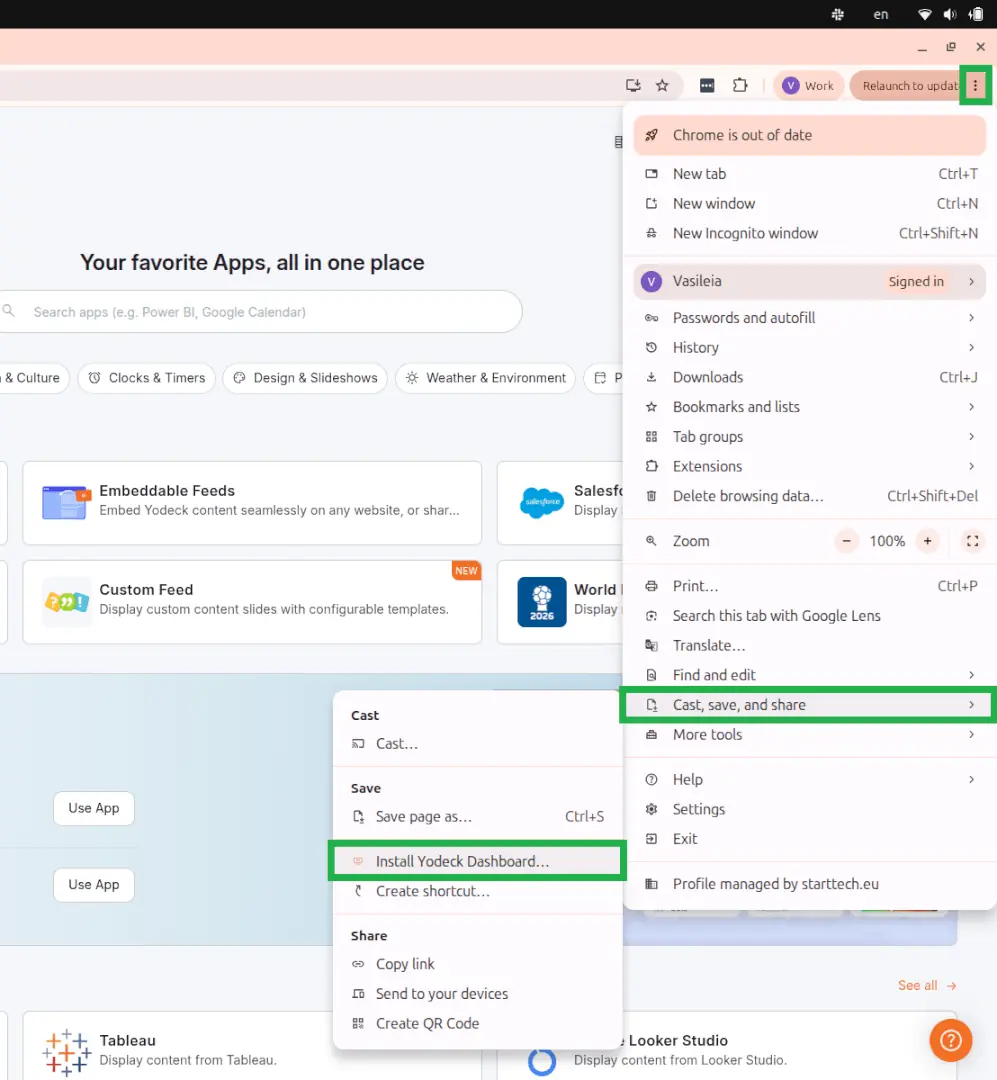The image size is (997, 1080).
Task: Follow the See all link
Action: pos(927,986)
